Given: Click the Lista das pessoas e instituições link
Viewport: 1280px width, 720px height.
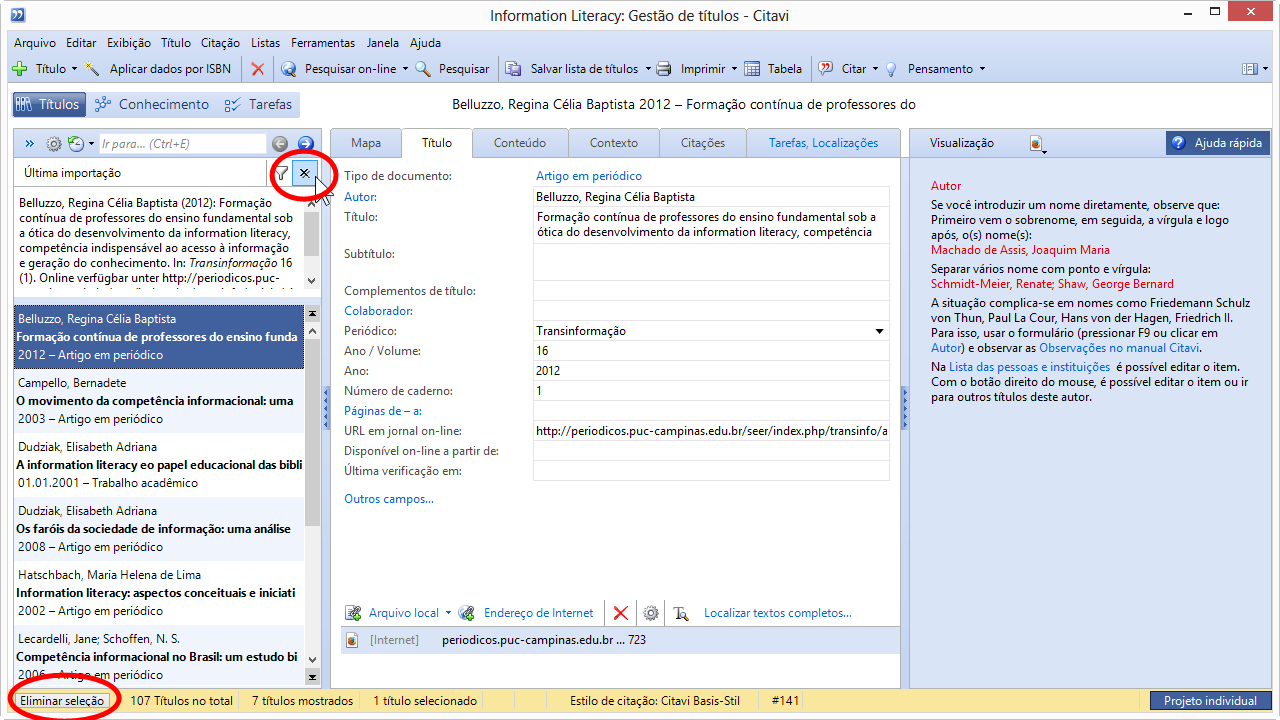Looking at the screenshot, I should coord(1029,367).
